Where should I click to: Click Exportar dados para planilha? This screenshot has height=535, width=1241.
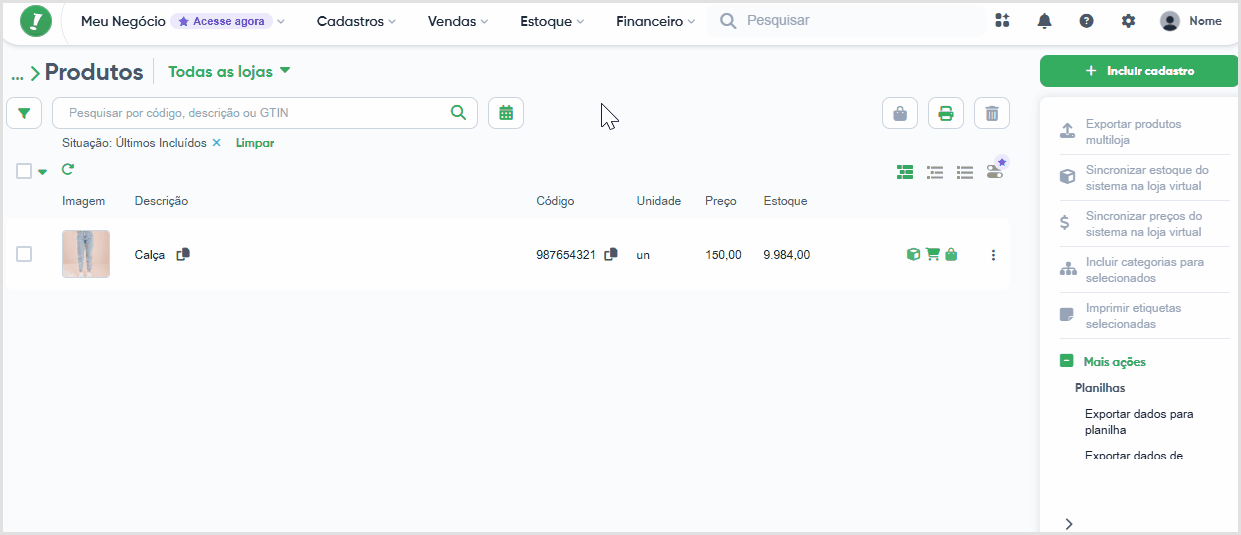pos(1139,422)
